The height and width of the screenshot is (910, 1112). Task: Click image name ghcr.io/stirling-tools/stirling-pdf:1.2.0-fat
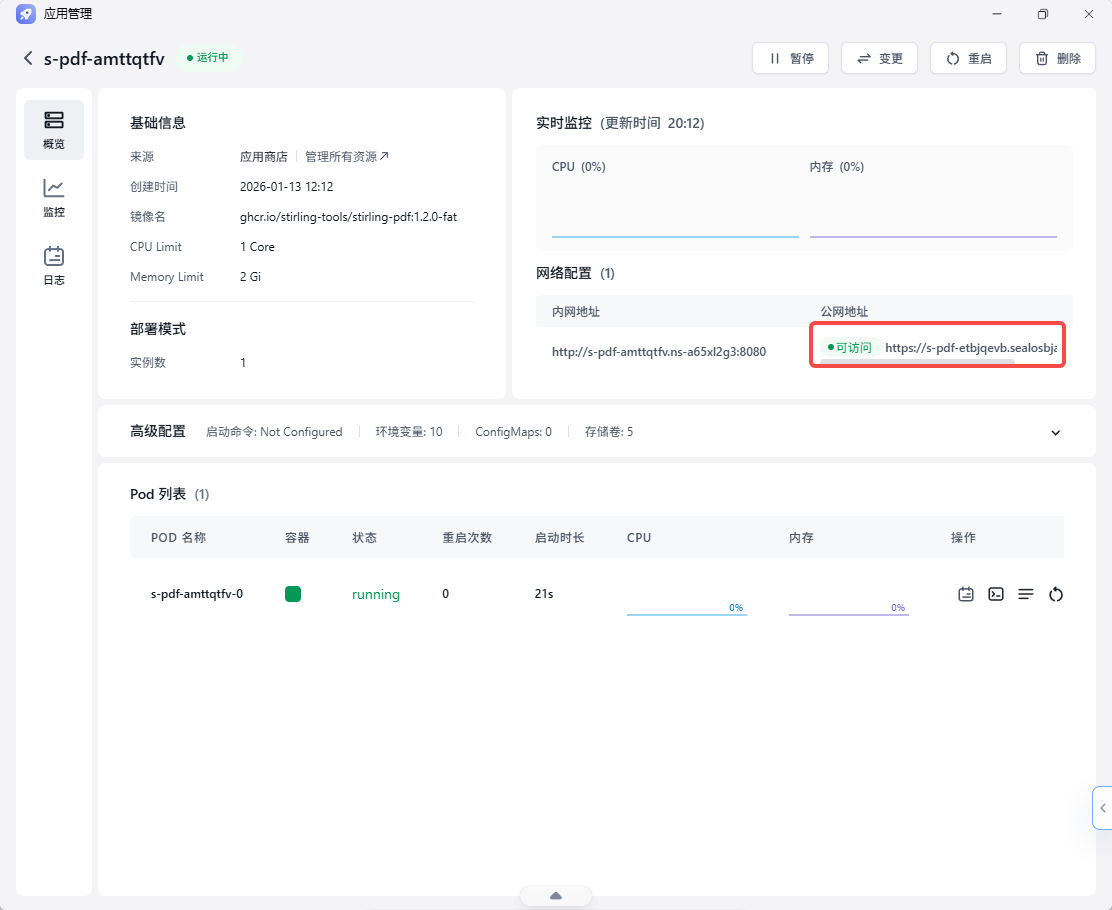(348, 217)
